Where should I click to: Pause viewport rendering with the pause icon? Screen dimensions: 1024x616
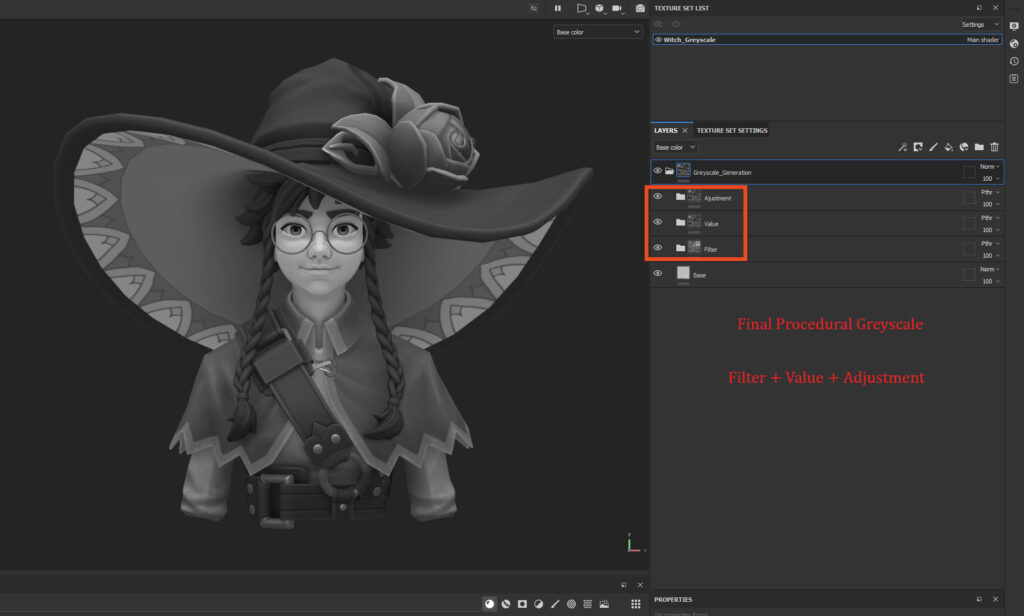[x=558, y=8]
